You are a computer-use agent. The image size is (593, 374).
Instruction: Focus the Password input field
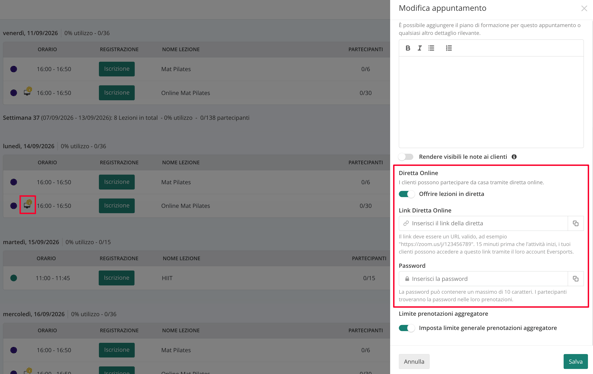tap(483, 279)
